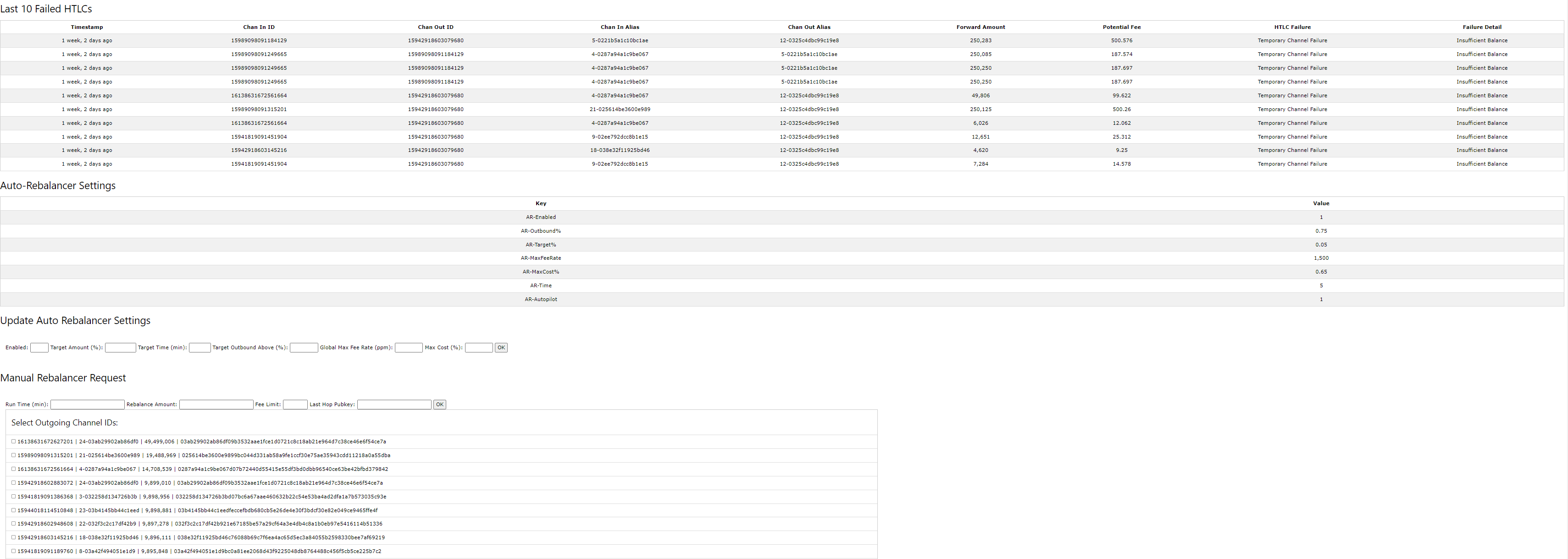Click Target Outbound Above (%) field
1568x559 pixels.
coord(303,348)
